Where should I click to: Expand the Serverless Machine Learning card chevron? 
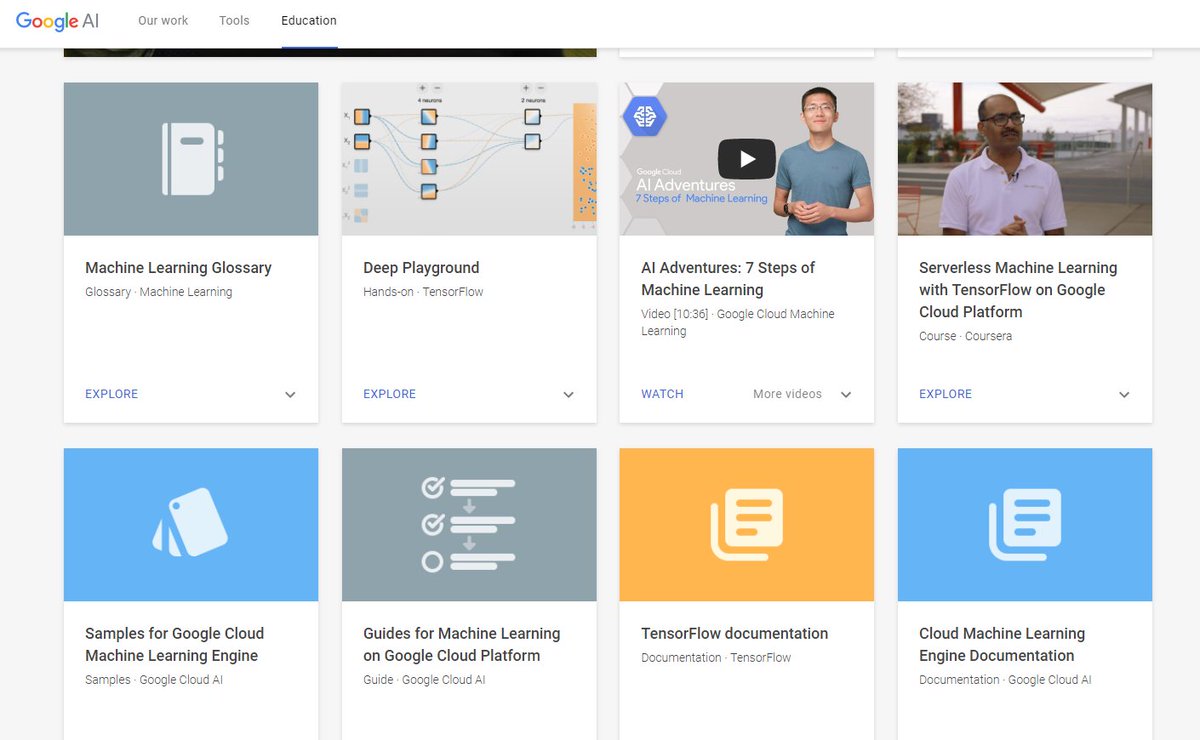click(x=1124, y=395)
